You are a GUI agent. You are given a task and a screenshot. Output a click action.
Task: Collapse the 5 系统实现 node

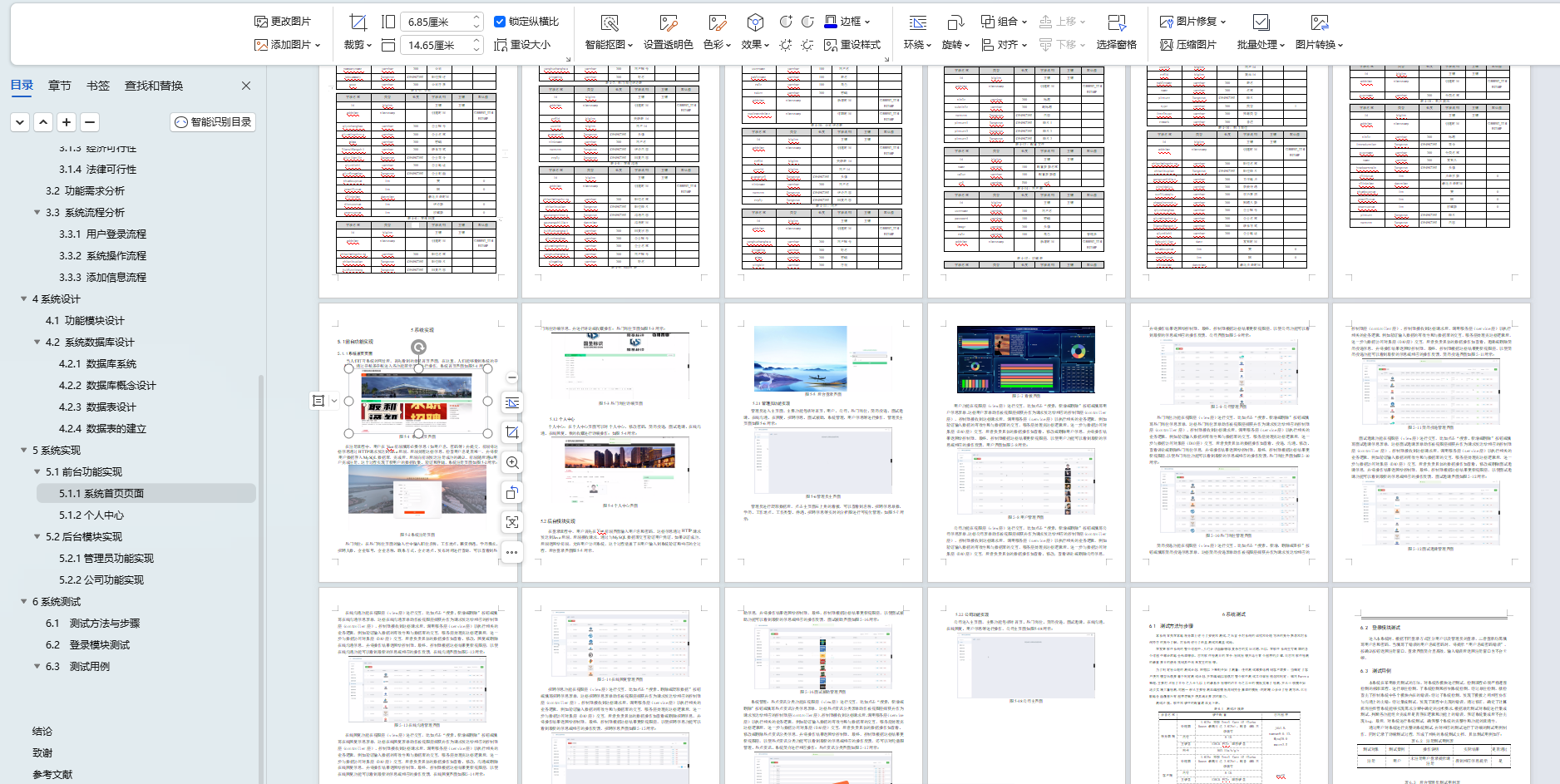point(23,451)
